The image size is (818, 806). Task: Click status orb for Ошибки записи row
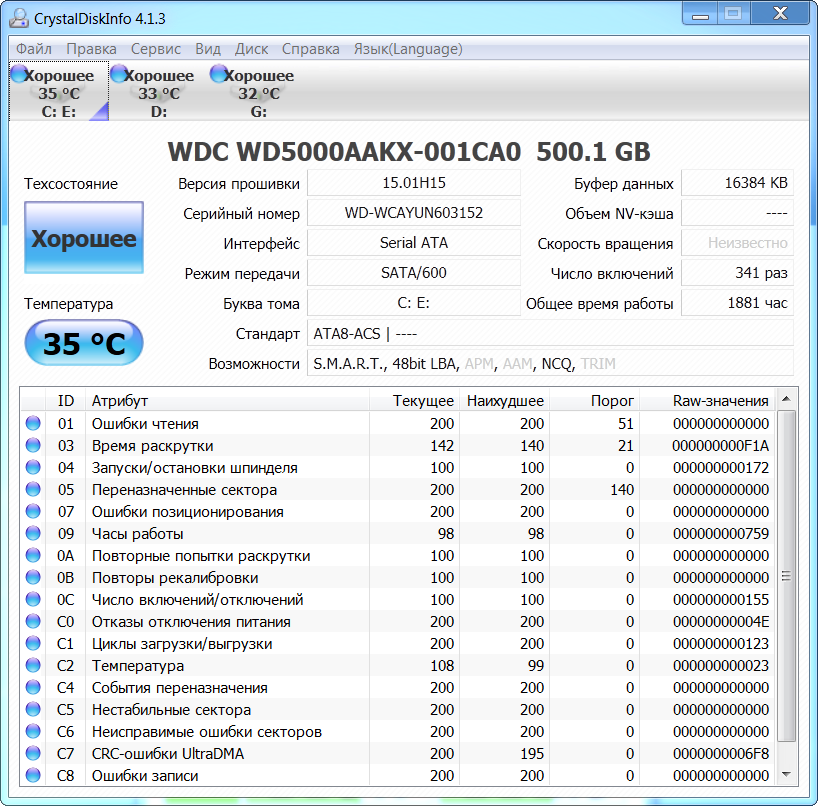point(33,775)
